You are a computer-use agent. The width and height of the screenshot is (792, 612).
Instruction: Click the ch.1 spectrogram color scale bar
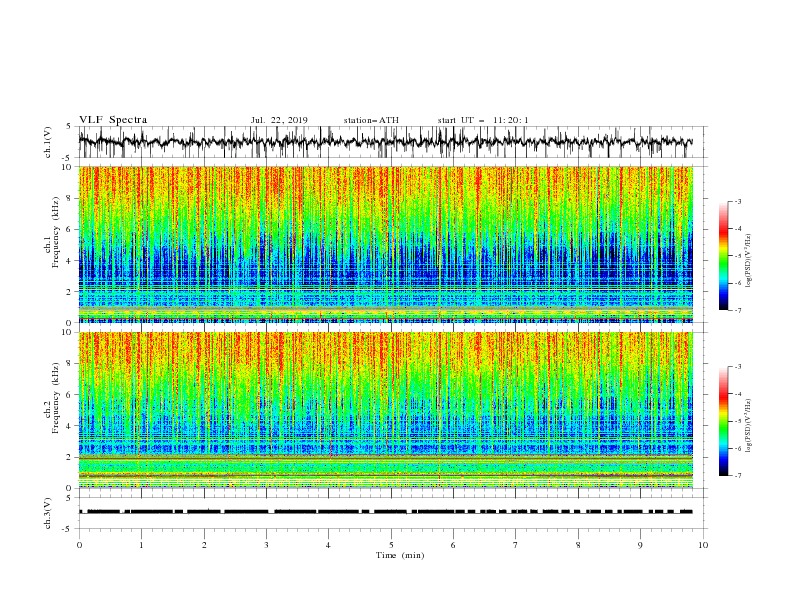click(x=723, y=256)
